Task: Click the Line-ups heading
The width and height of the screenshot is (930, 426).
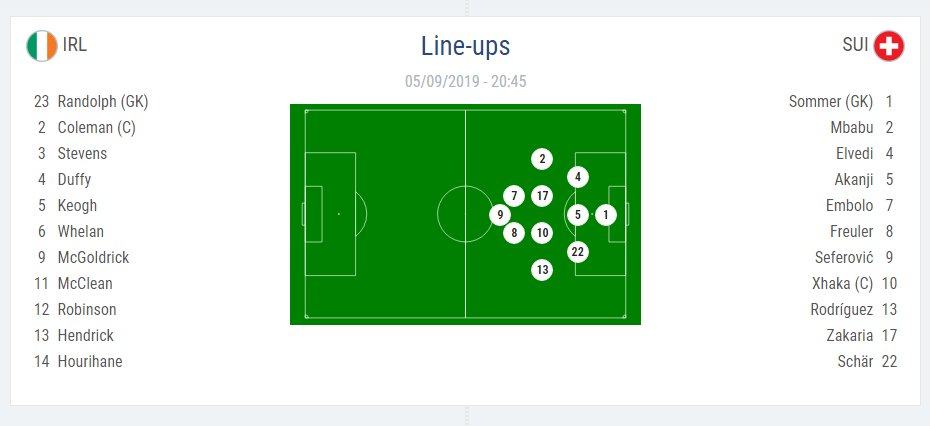Action: click(x=466, y=46)
